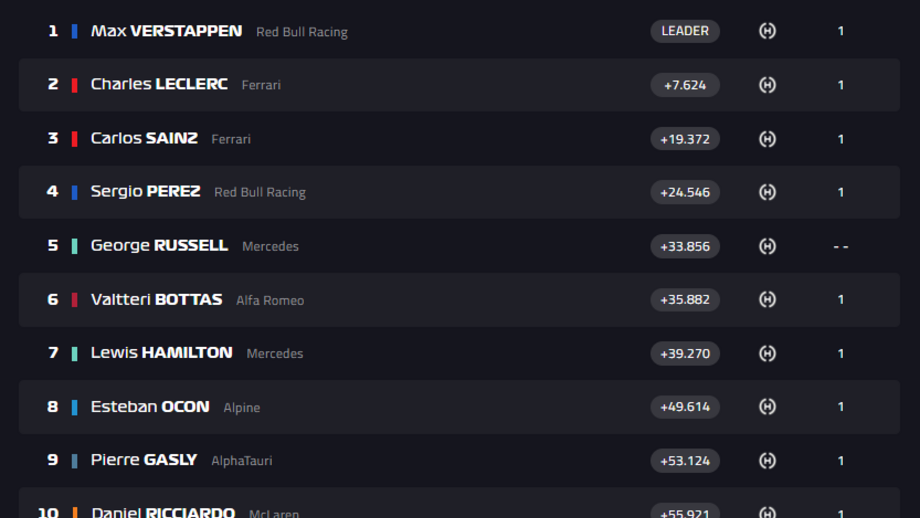920x518 pixels.
Task: Click the +7.624 gap pill
Action: (685, 85)
